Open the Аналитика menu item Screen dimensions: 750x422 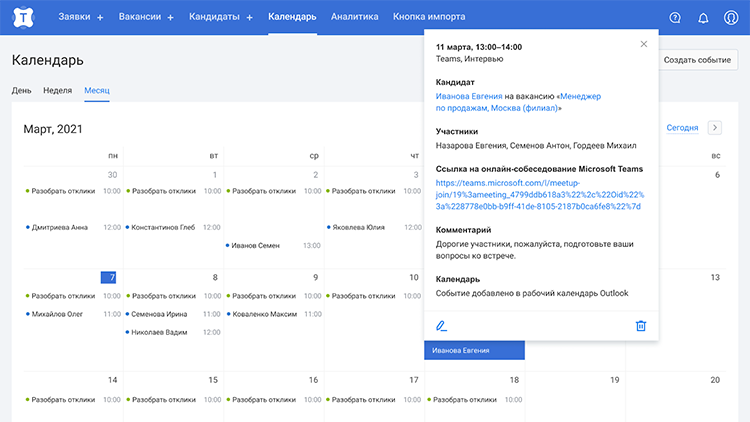pyautogui.click(x=354, y=17)
